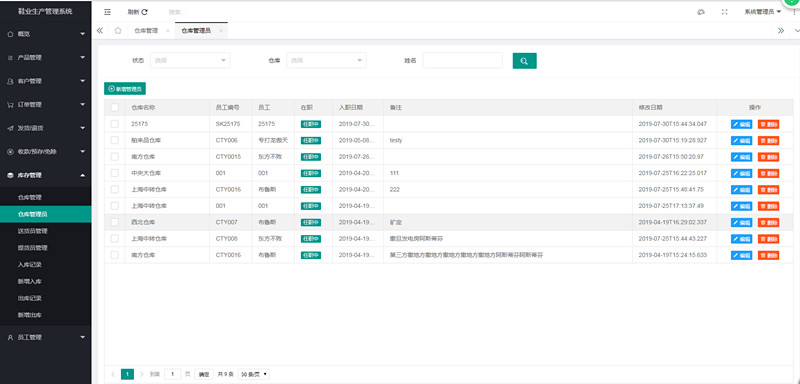
Task: Expand the 产品管理 sidebar menu
Action: click(x=46, y=58)
